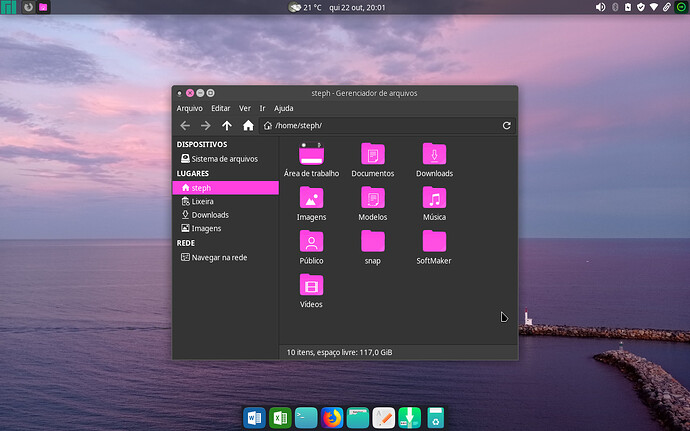690x431 pixels.
Task: Go back using the left arrow button
Action: tap(185, 125)
